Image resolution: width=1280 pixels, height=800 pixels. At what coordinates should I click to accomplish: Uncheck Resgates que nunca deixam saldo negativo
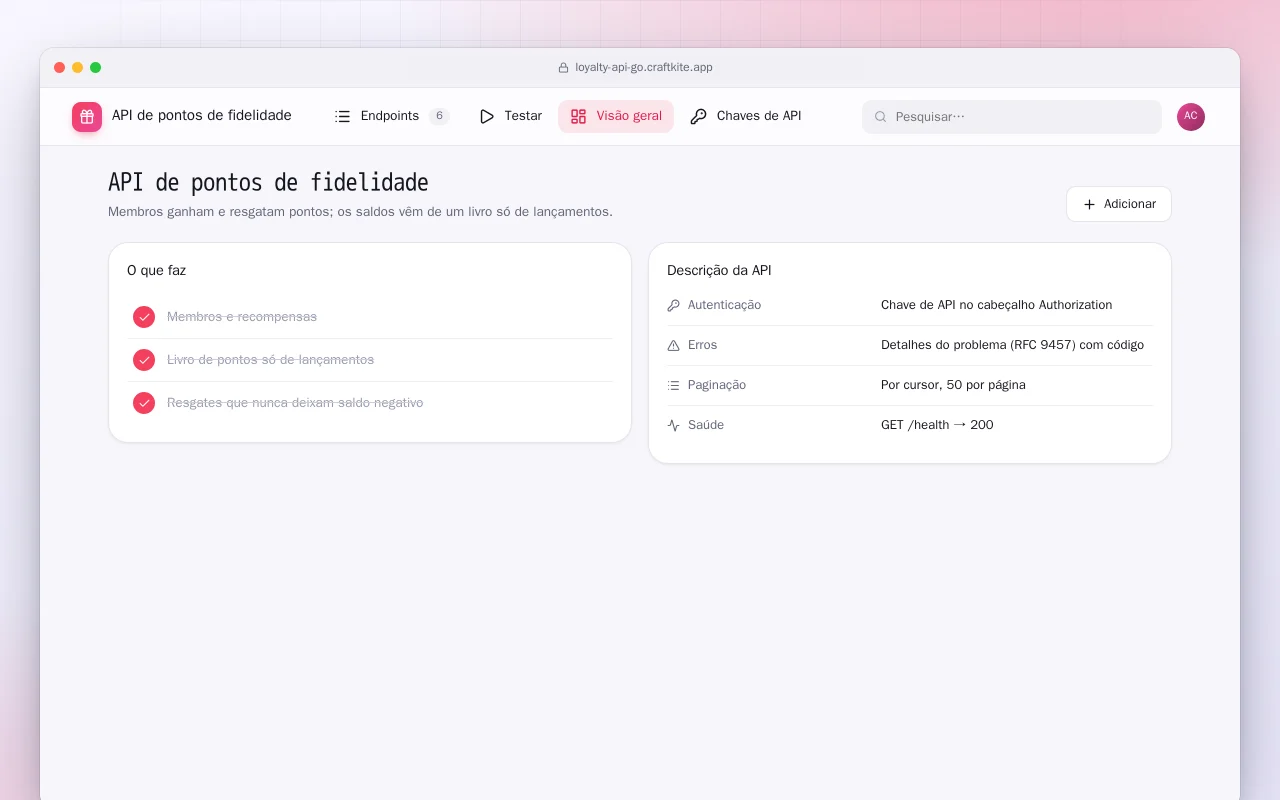point(144,403)
